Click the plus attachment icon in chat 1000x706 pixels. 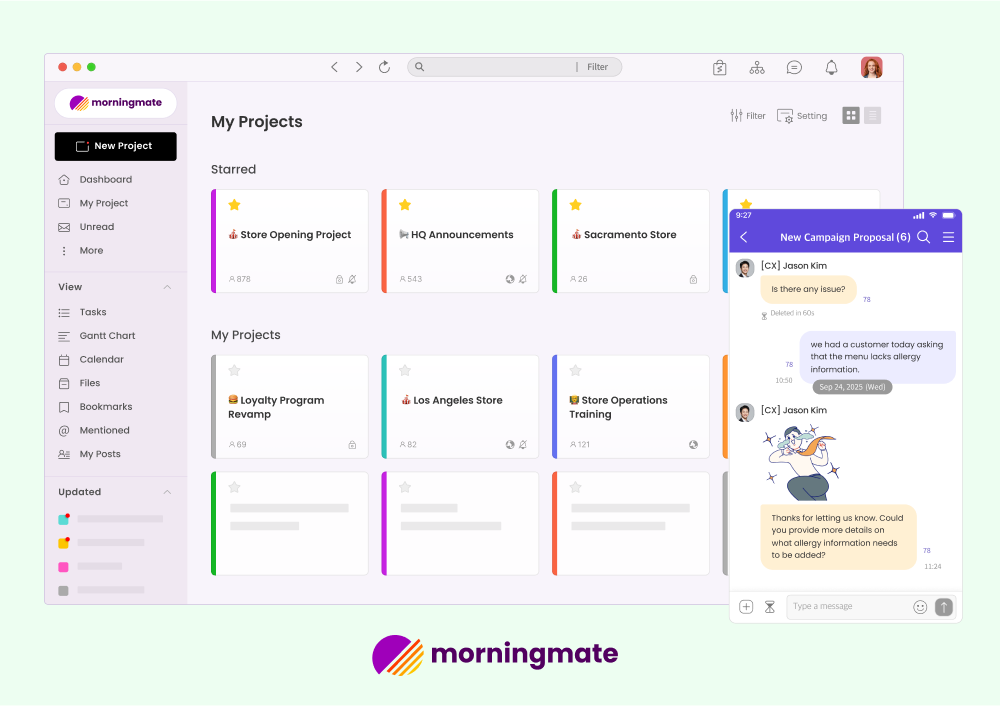tap(746, 607)
